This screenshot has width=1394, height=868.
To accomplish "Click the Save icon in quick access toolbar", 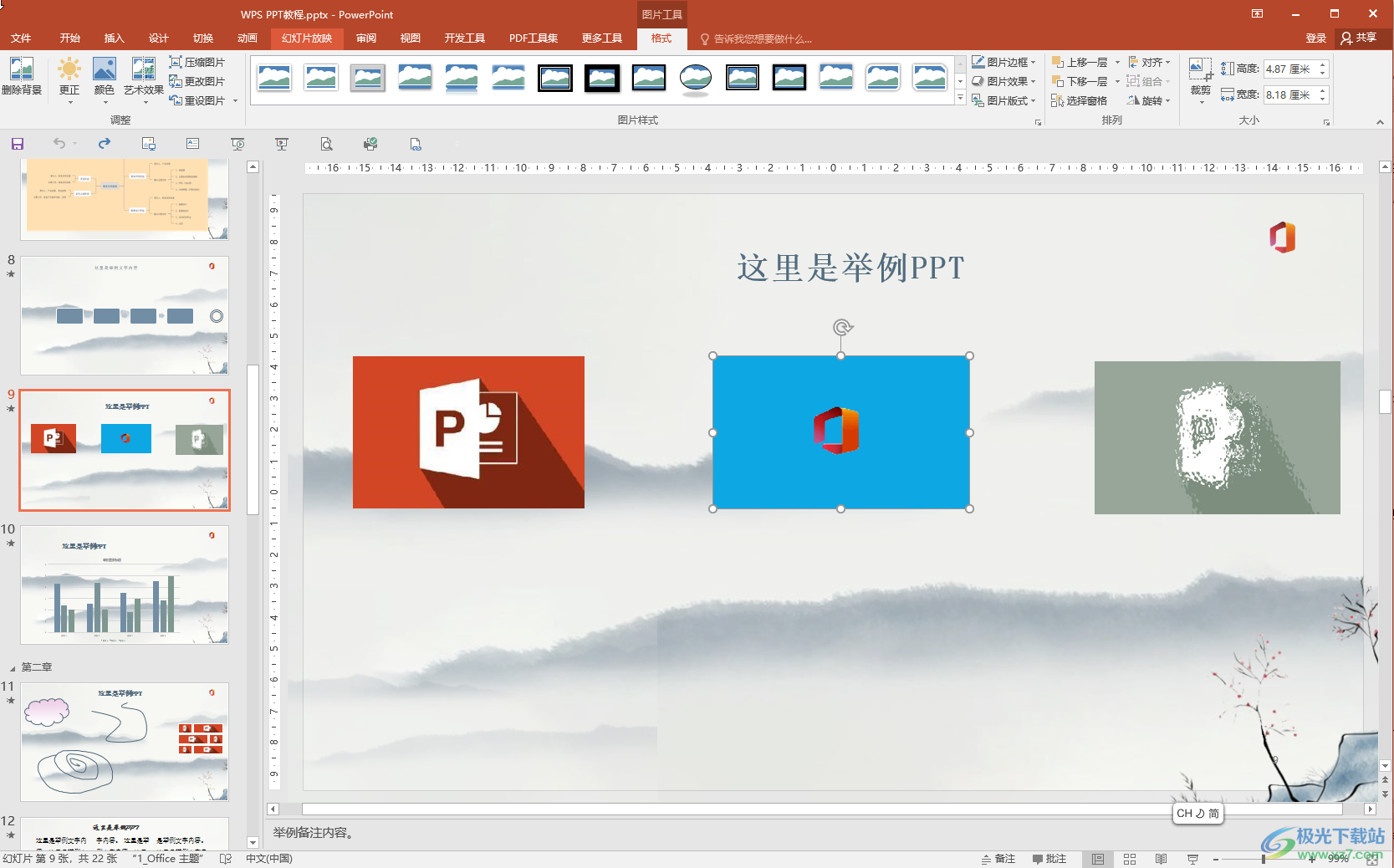I will (18, 144).
